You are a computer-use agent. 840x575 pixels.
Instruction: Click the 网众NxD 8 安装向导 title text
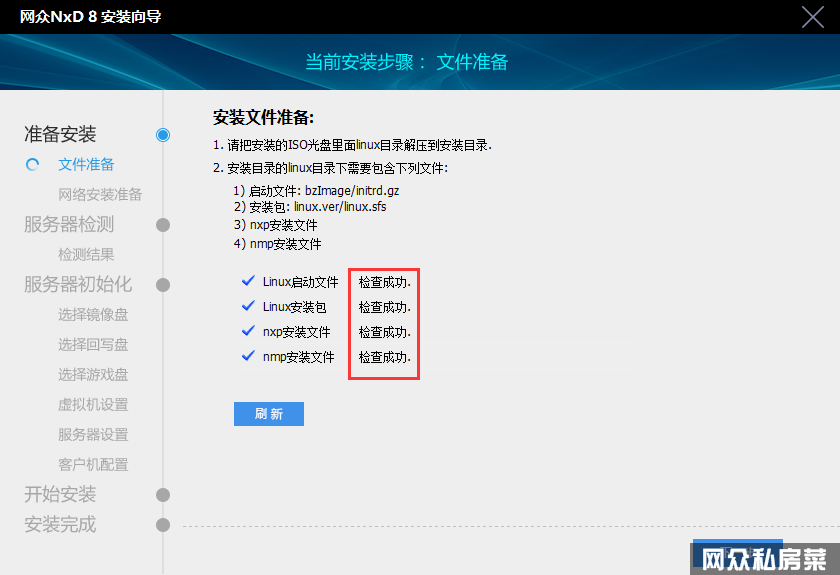[91, 17]
